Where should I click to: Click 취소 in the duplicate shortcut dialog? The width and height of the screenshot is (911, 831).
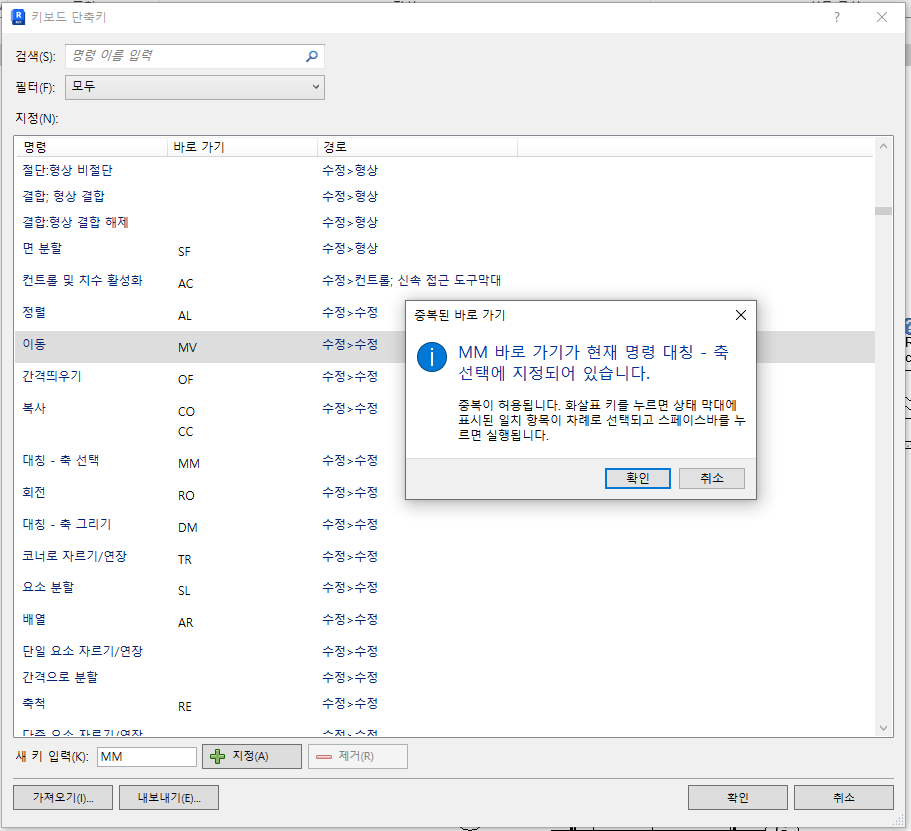tap(711, 478)
